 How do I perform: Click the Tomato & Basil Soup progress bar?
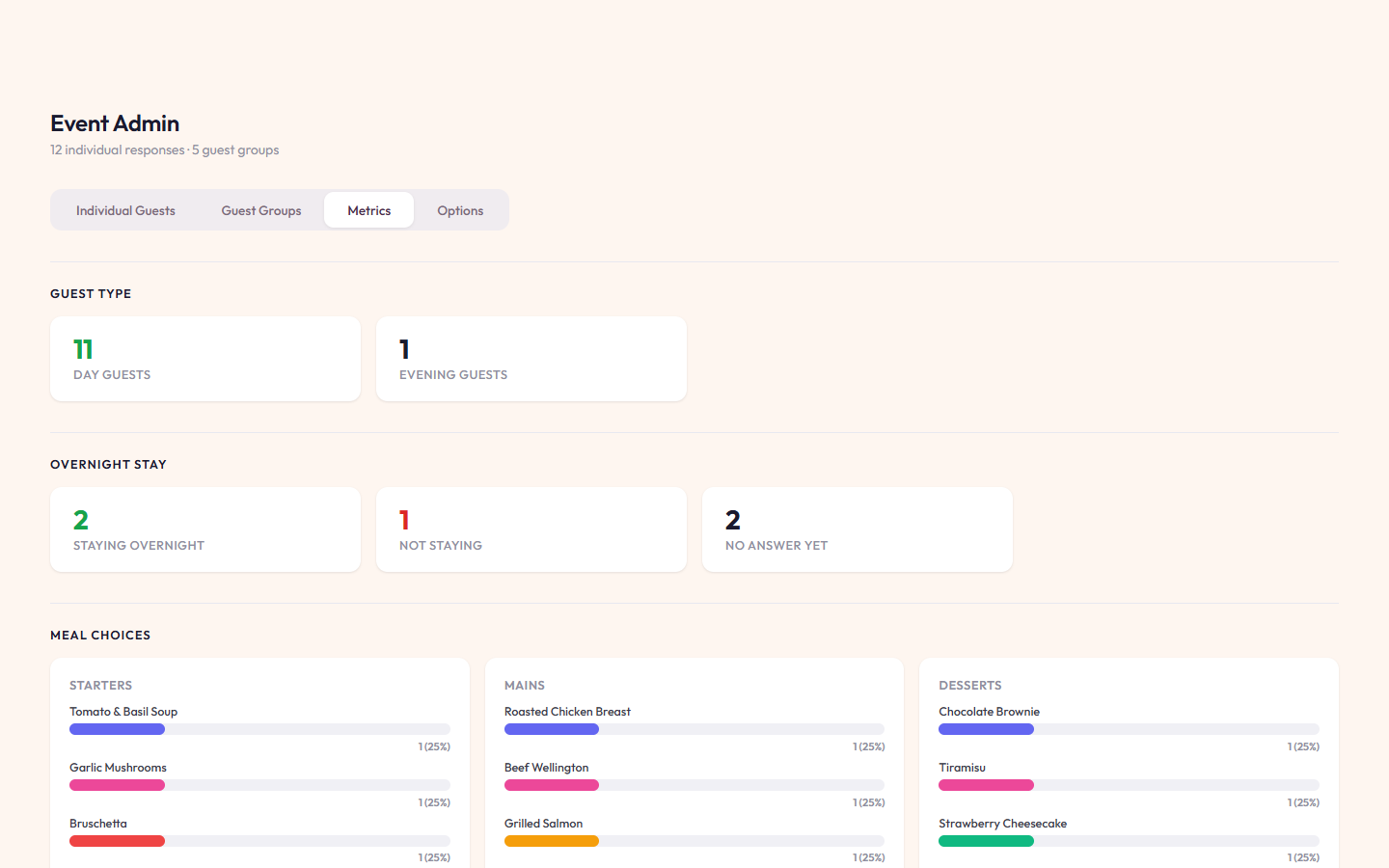(x=259, y=729)
